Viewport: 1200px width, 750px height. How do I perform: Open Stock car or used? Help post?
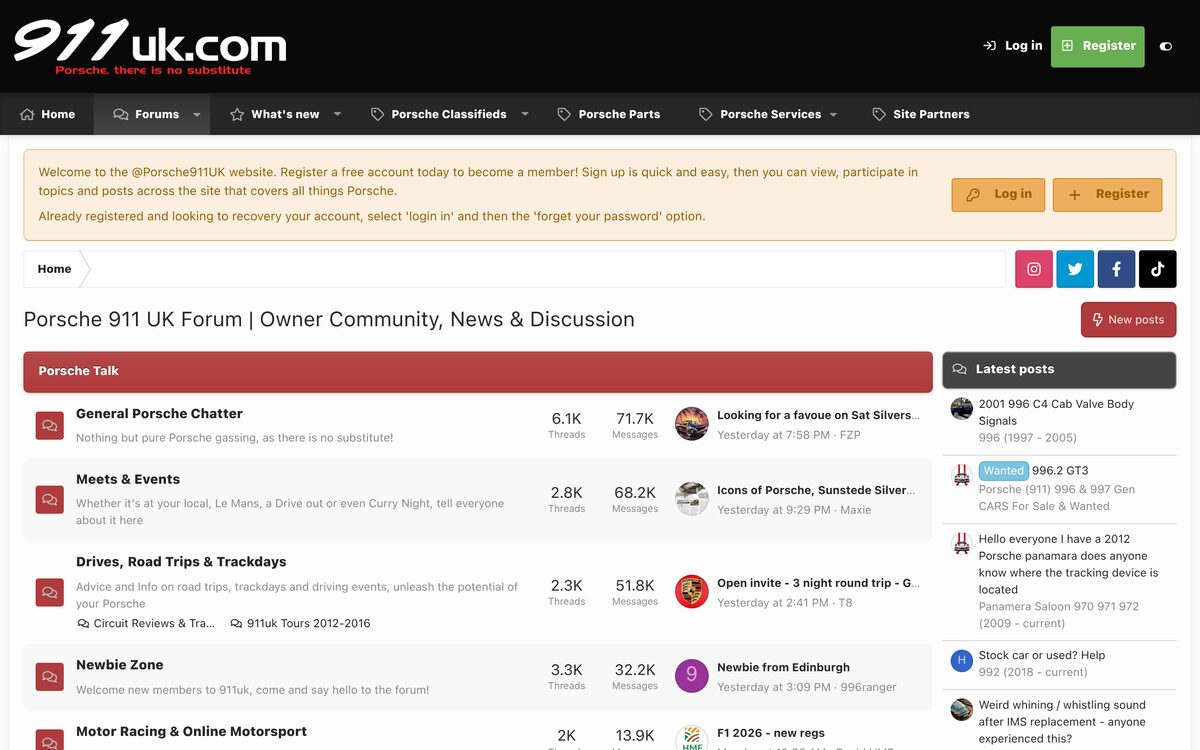point(1042,656)
